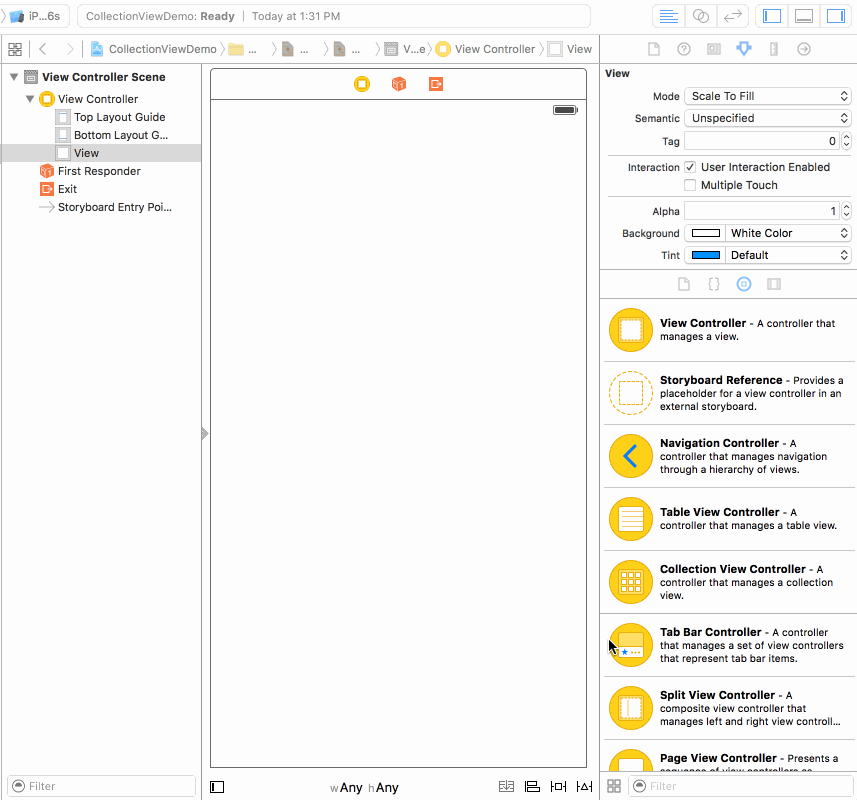Image resolution: width=857 pixels, height=800 pixels.
Task: Toggle document outline visibility
Action: click(x=217, y=787)
